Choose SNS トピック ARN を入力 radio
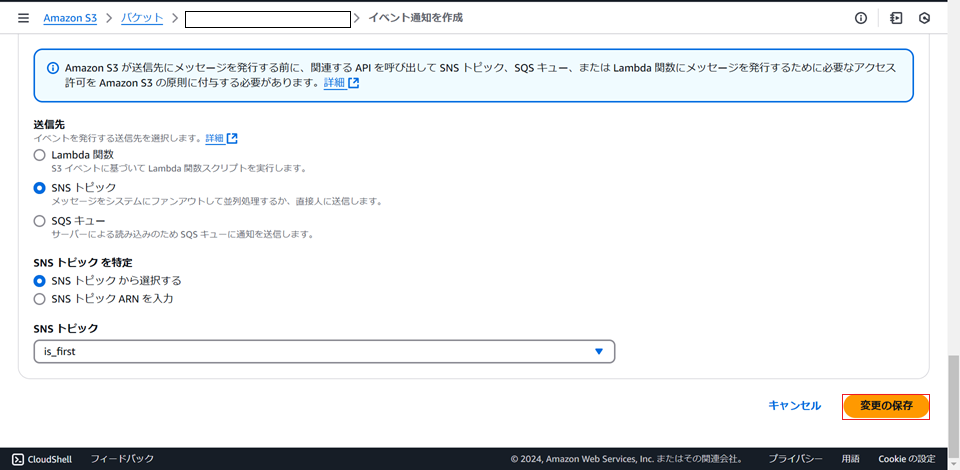 [x=39, y=299]
